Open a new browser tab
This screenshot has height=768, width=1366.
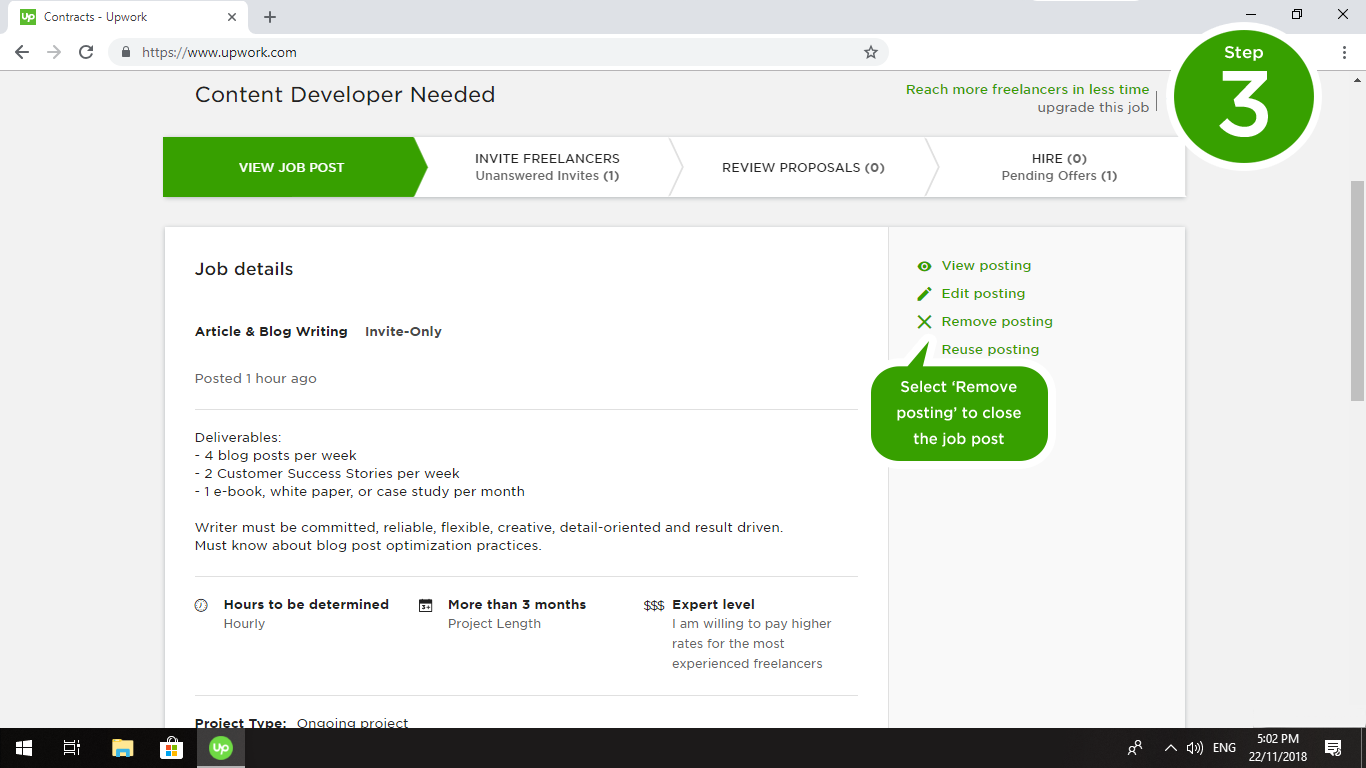click(x=270, y=17)
